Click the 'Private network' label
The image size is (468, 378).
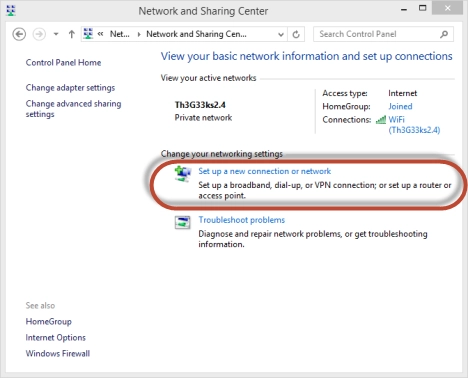coord(203,118)
